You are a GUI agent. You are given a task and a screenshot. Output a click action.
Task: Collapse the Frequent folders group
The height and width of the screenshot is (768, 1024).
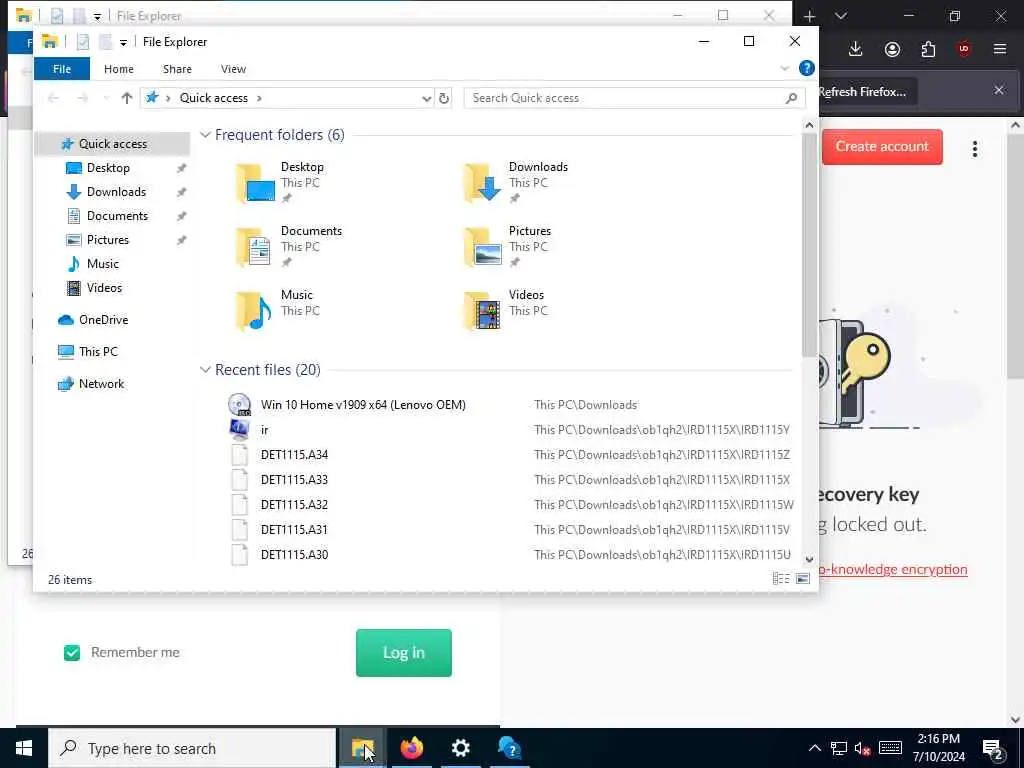coord(205,135)
